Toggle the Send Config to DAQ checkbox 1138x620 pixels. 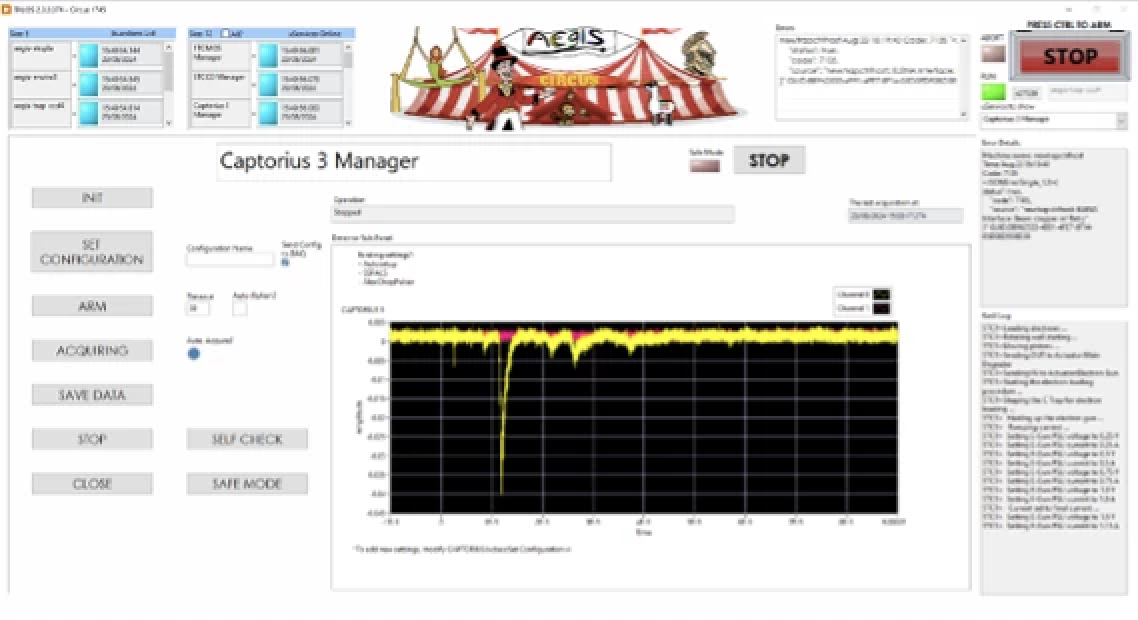[x=285, y=262]
